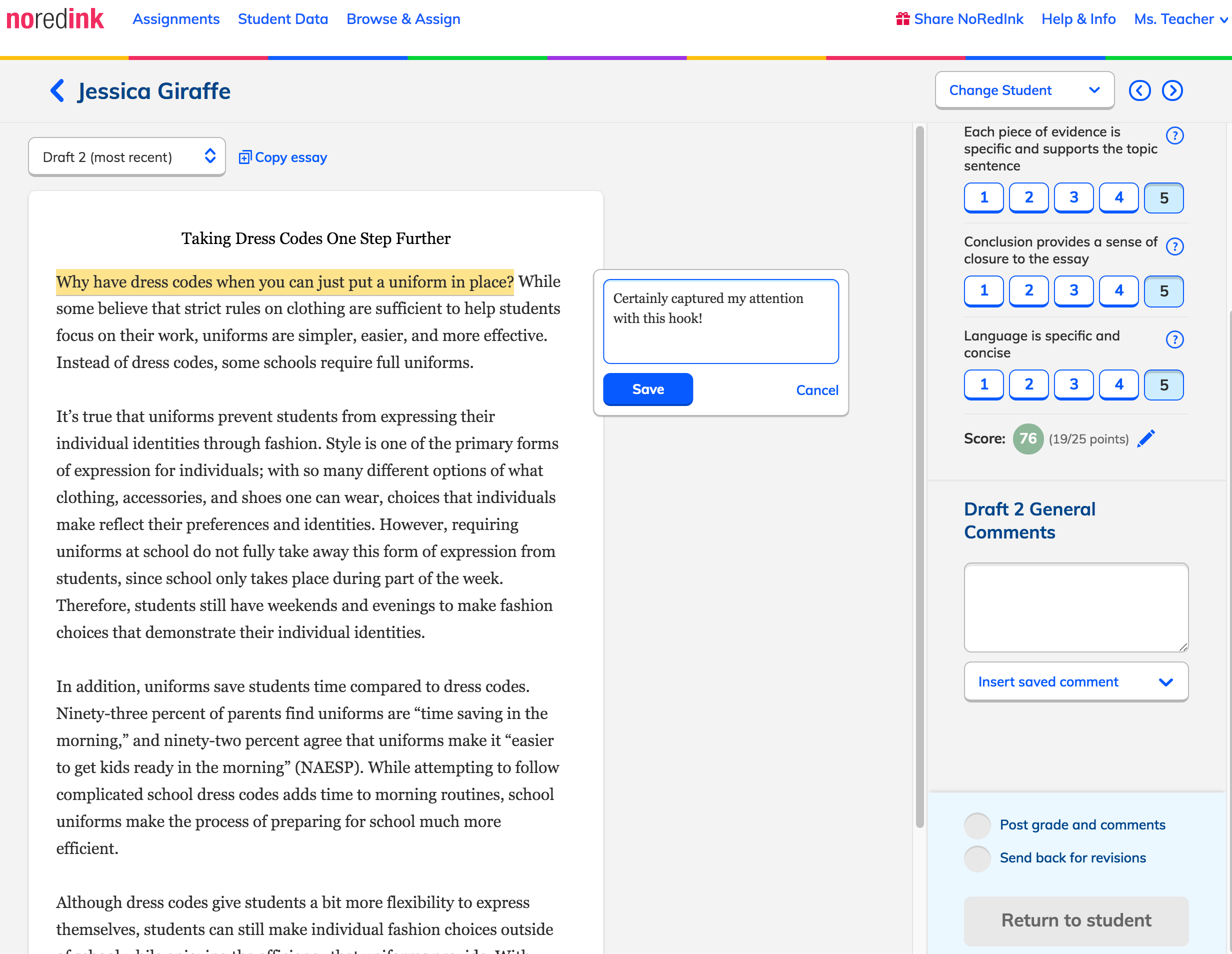Click the essay pane scrollbar
Viewport: 1232px width, 954px height.
tap(919, 476)
